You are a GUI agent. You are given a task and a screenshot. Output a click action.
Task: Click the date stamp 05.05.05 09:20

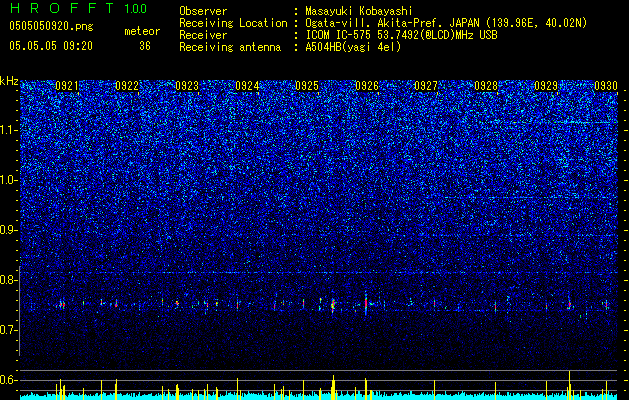(51, 46)
